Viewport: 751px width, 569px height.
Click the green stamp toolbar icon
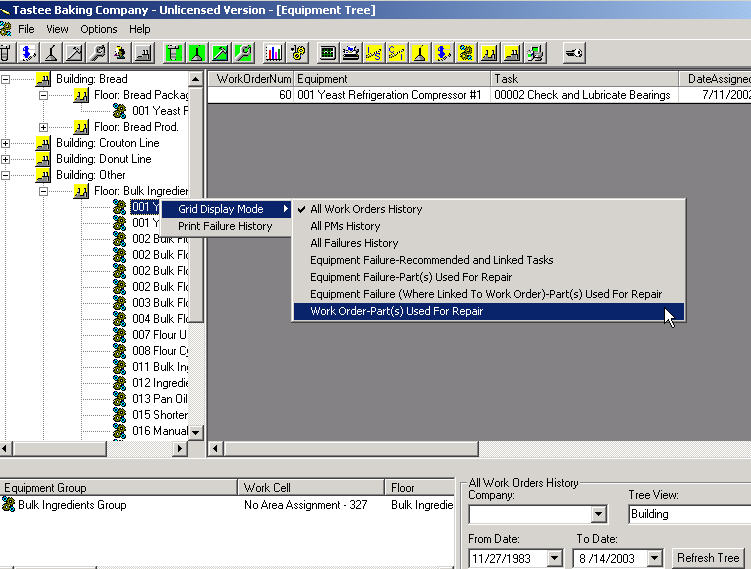coord(197,53)
